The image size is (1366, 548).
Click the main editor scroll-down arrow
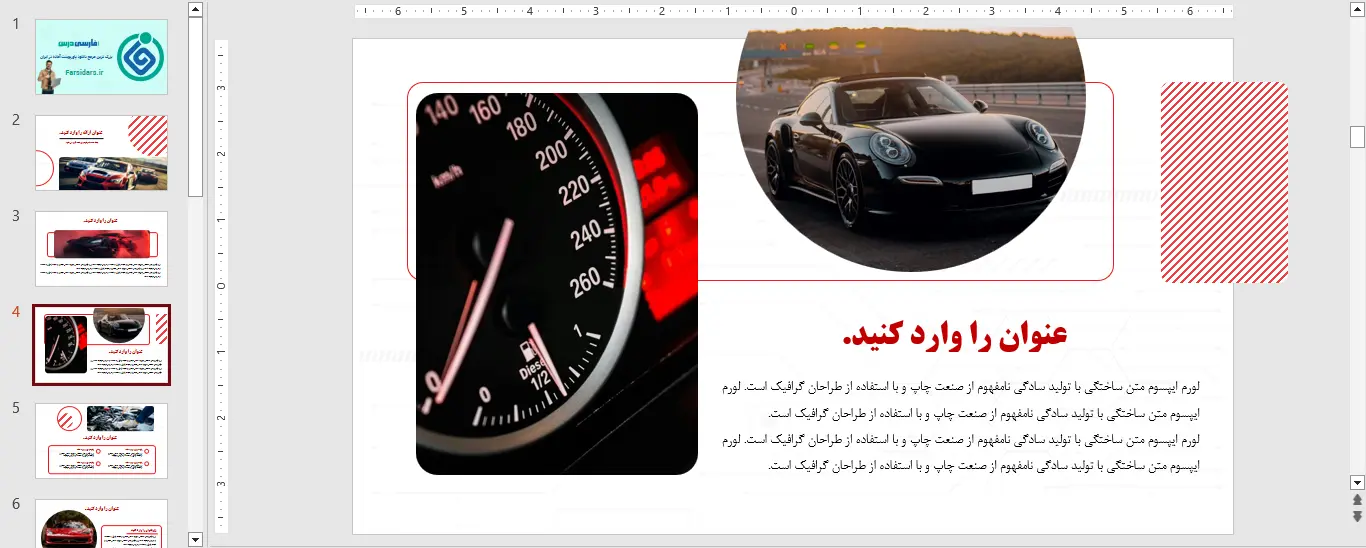[x=1357, y=482]
